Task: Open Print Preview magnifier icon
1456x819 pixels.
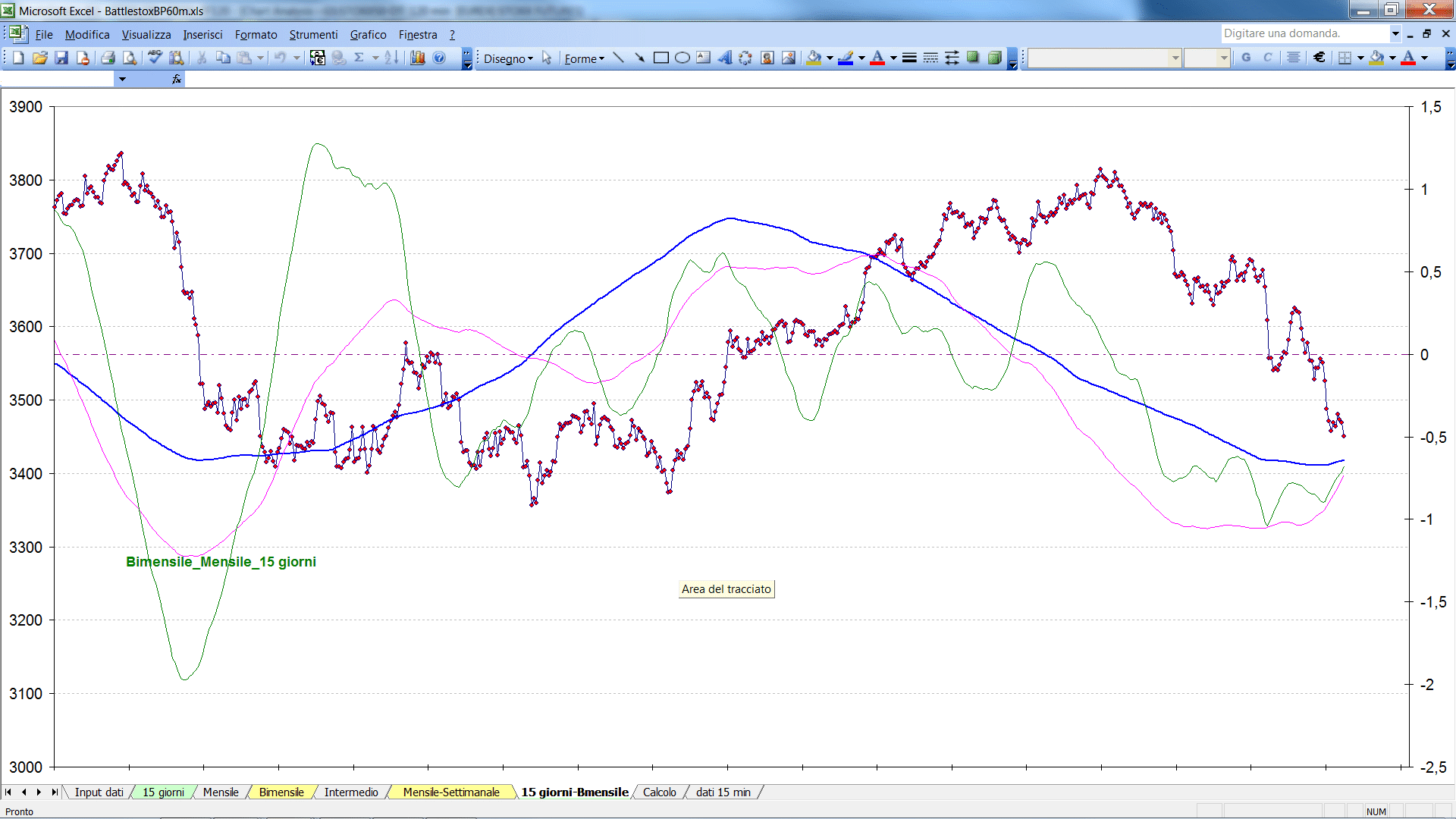Action: (130, 58)
